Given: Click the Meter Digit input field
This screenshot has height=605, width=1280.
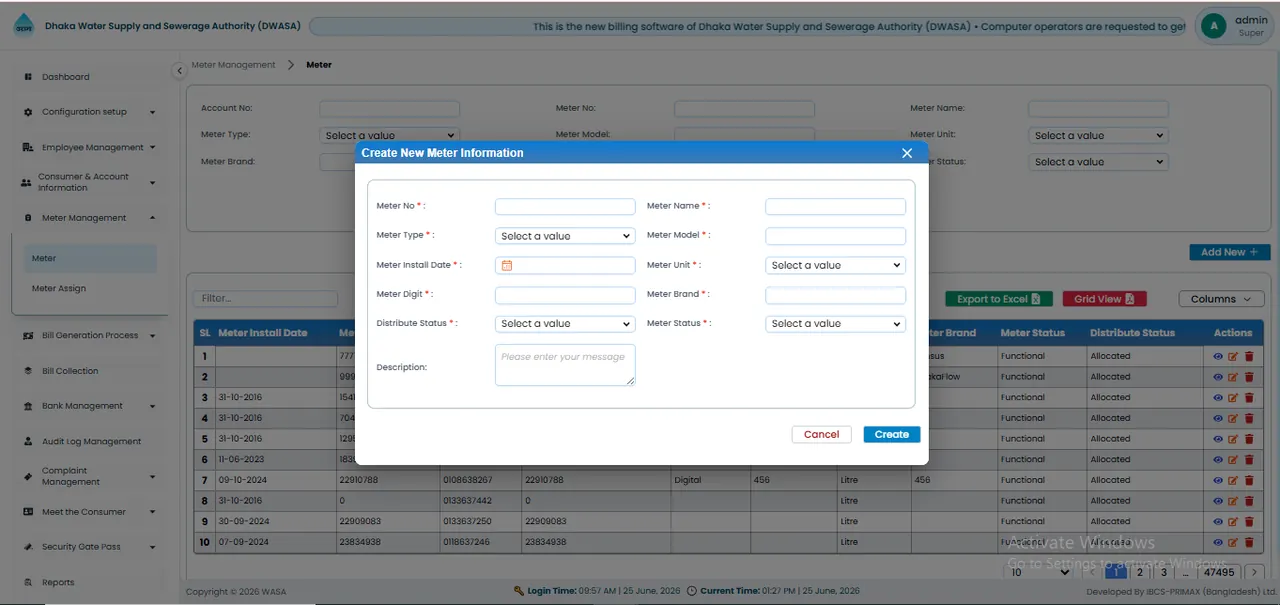Looking at the screenshot, I should click(565, 295).
